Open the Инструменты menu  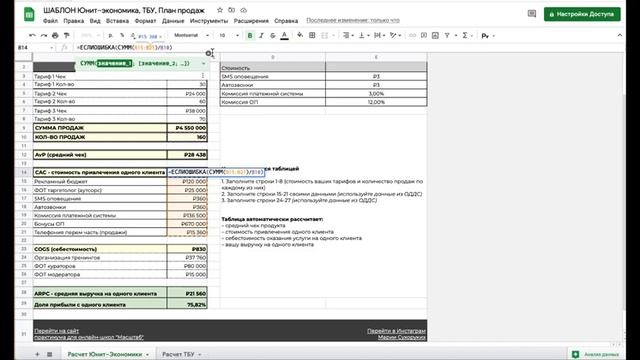point(209,21)
